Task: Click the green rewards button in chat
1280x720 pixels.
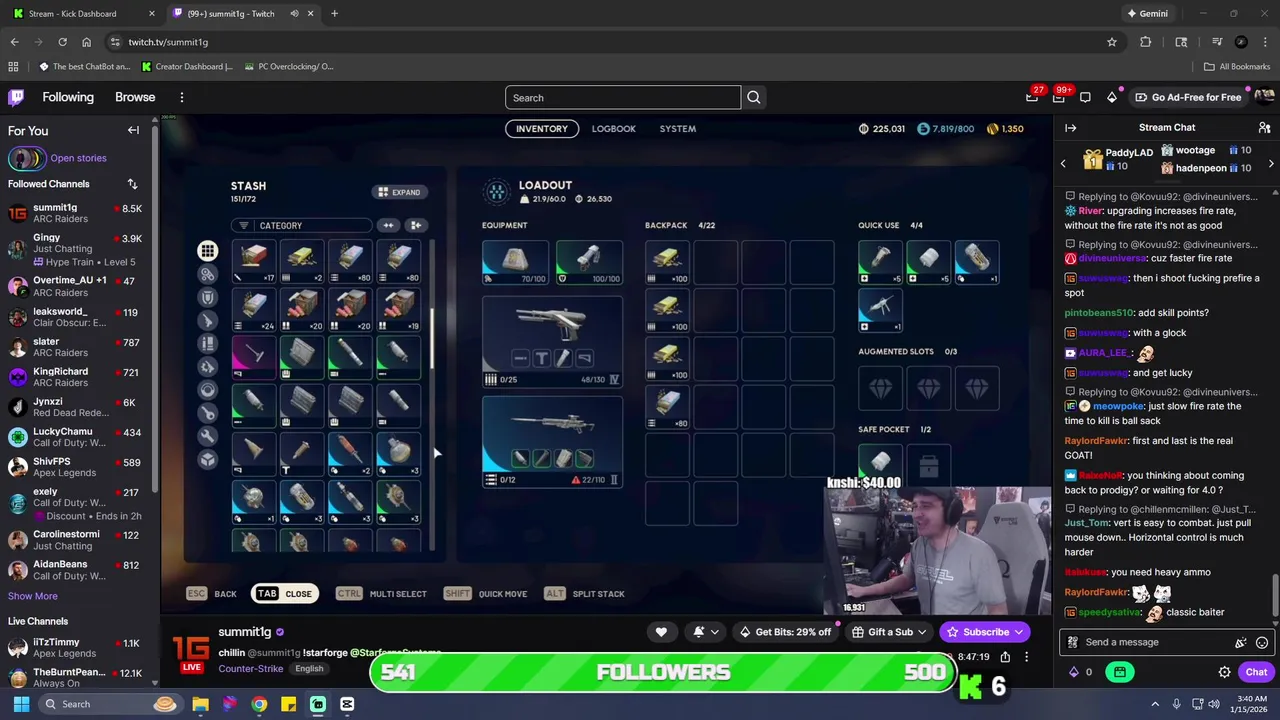Action: [x=1119, y=672]
